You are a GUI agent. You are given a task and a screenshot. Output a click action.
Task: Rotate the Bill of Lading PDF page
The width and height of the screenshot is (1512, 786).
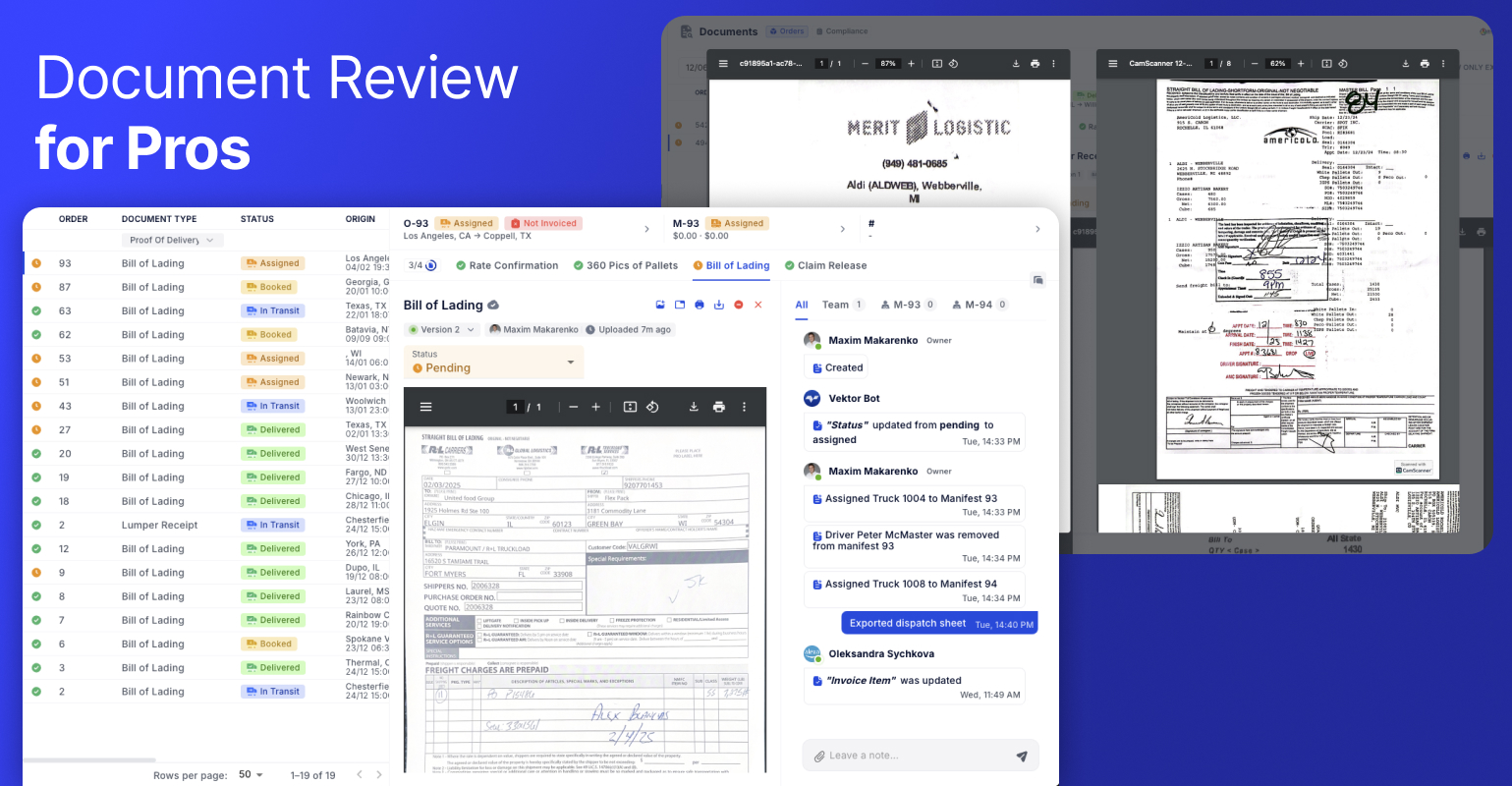click(x=652, y=407)
